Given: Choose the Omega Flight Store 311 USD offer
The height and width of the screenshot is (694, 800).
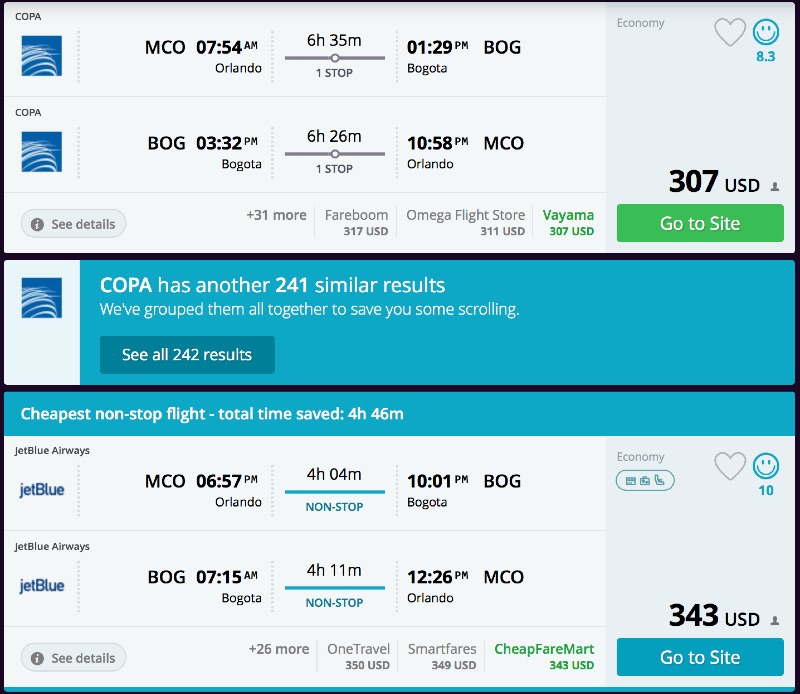Looking at the screenshot, I should (x=465, y=222).
